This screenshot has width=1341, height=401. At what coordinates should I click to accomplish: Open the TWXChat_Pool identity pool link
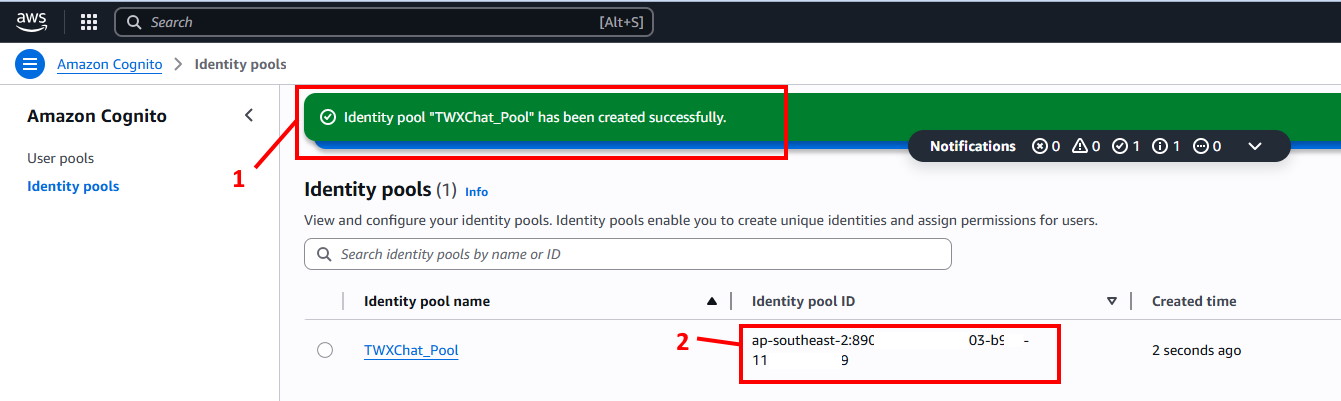pyautogui.click(x=411, y=350)
